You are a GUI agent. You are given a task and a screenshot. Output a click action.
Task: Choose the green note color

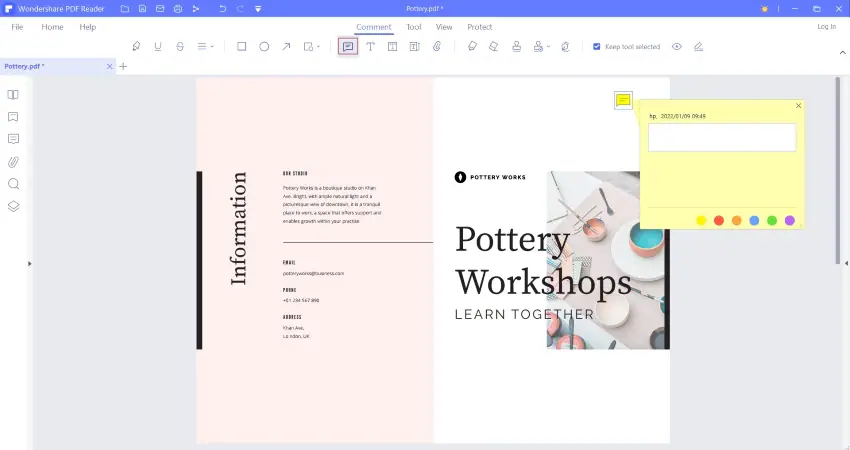(772, 220)
